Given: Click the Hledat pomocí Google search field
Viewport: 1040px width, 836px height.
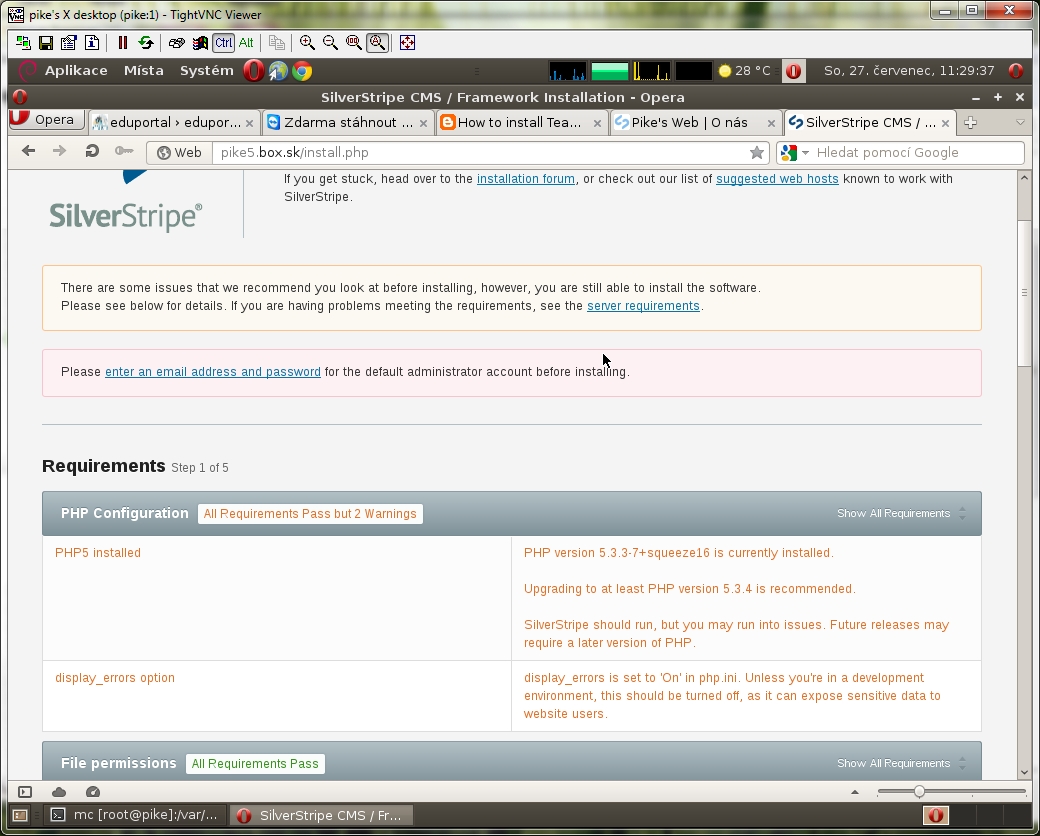Looking at the screenshot, I should 918,153.
